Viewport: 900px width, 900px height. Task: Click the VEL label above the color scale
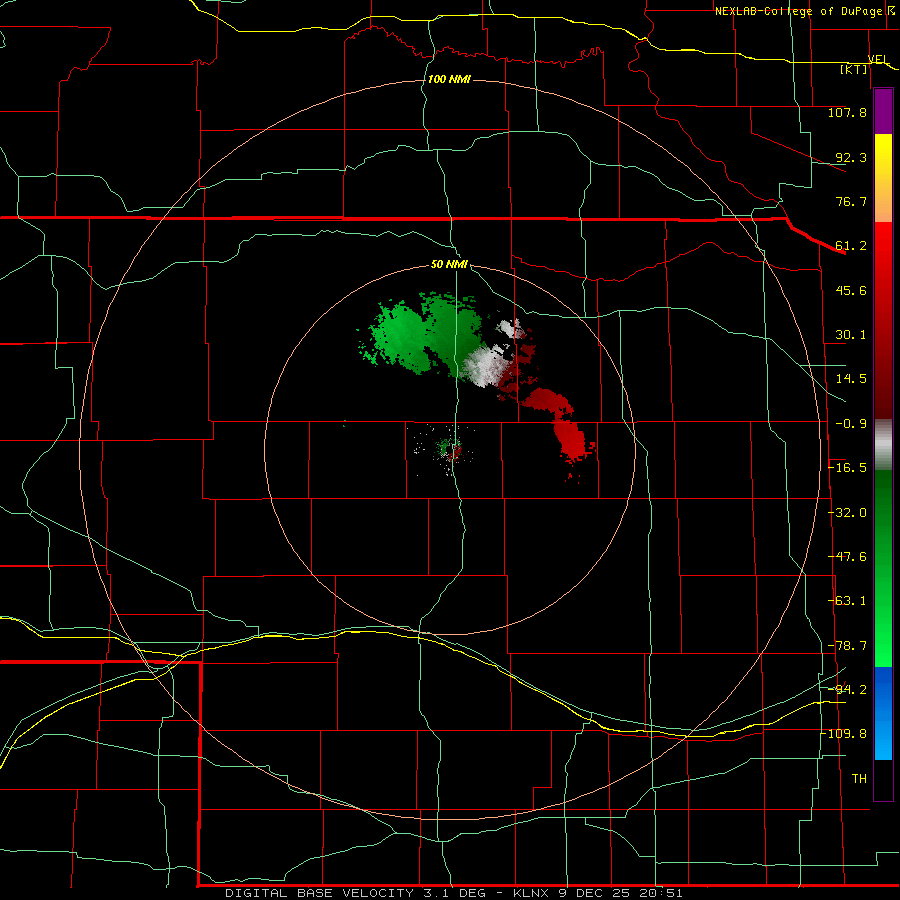[x=878, y=59]
